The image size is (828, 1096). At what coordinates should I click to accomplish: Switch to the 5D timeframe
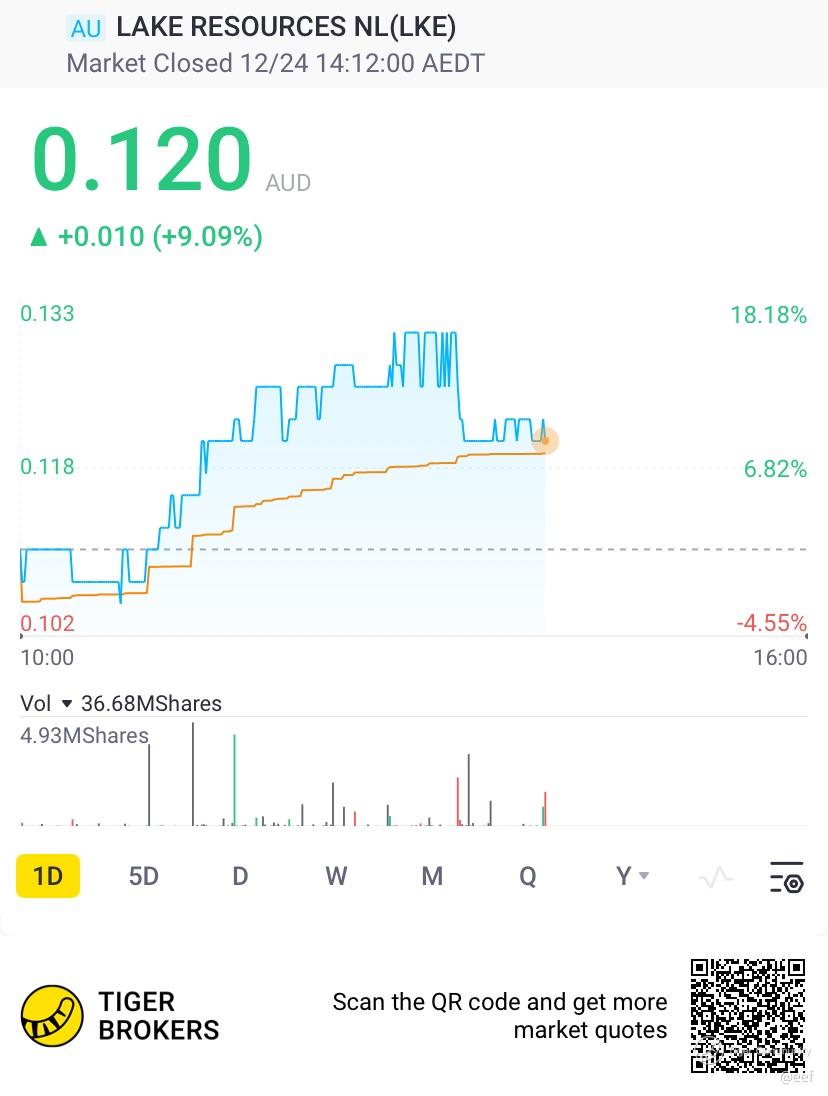coord(144,877)
